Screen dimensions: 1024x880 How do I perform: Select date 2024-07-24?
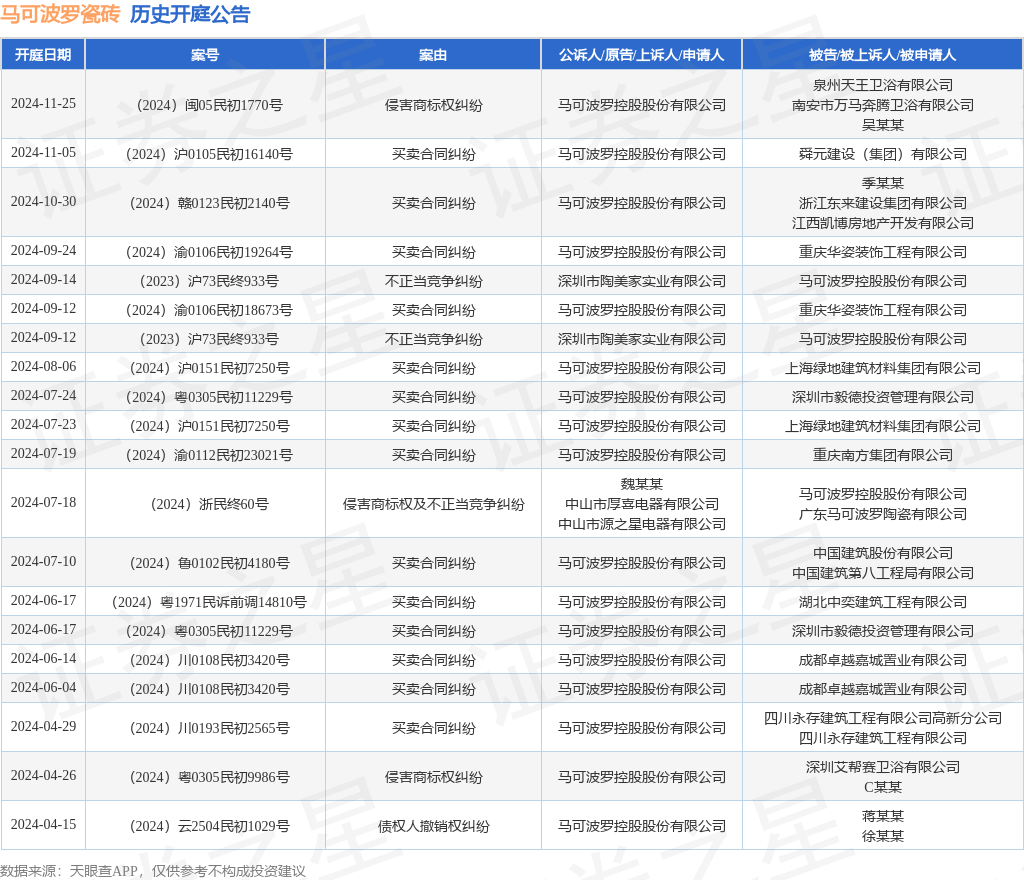tap(43, 396)
